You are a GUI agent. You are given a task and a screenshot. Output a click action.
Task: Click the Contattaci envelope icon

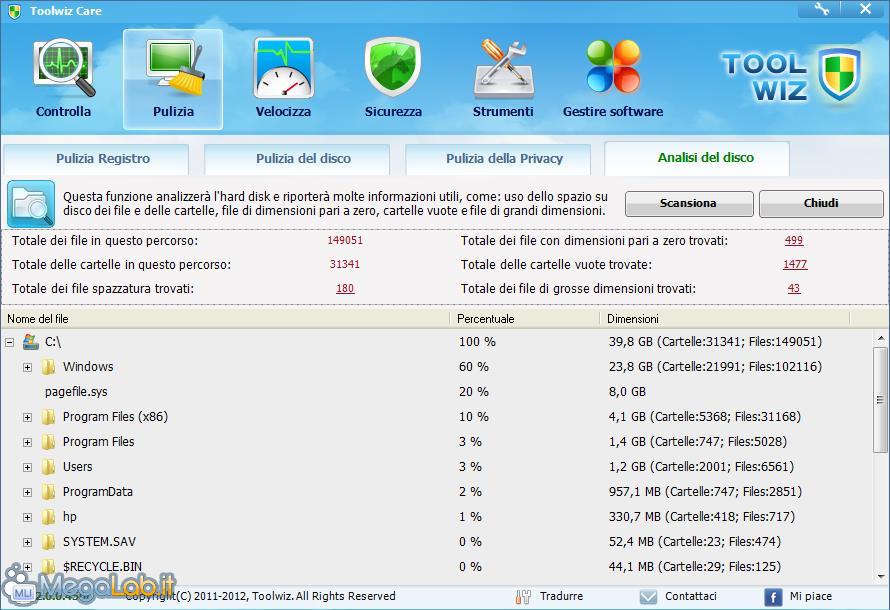[648, 596]
